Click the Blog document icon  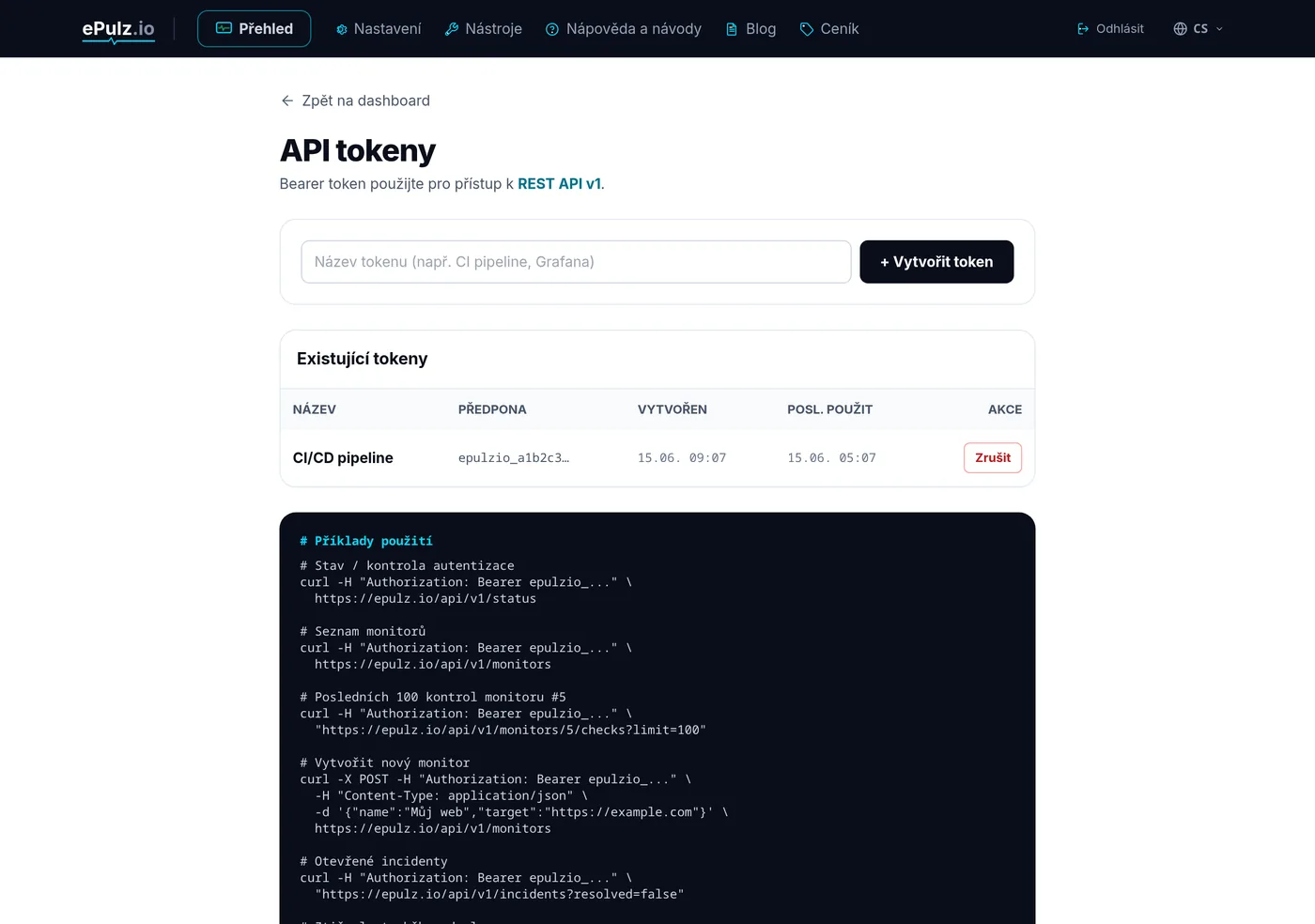[x=732, y=29]
